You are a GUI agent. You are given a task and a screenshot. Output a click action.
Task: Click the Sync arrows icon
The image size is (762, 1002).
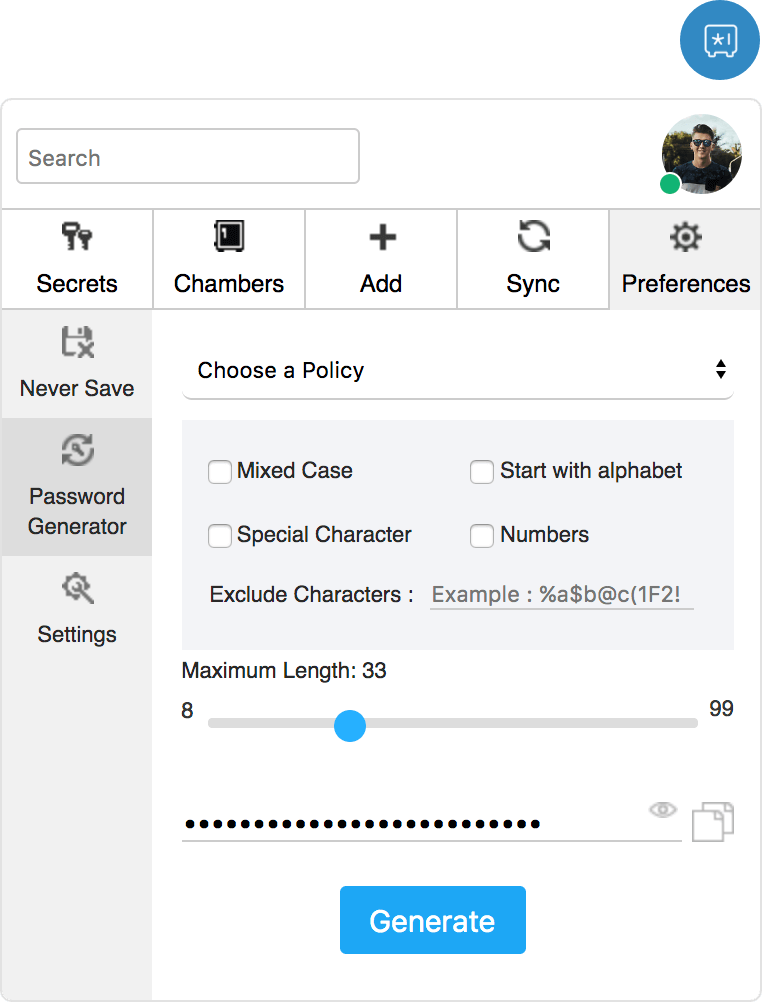[534, 236]
